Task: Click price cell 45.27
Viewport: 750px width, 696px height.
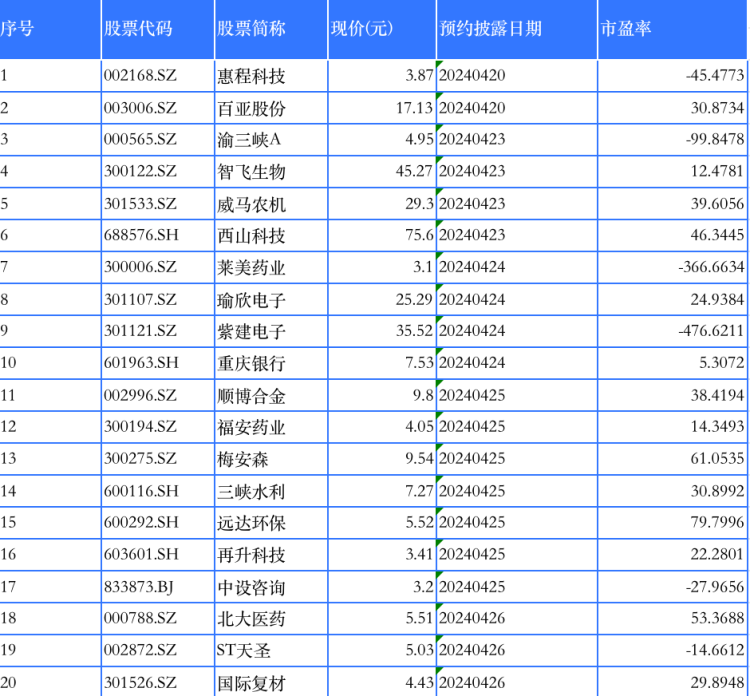Action: click(382, 171)
